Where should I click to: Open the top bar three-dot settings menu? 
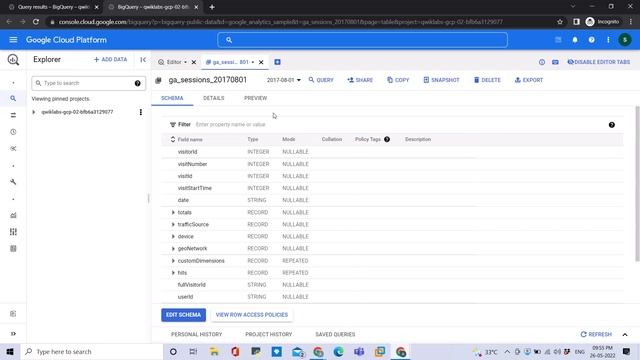pos(608,40)
